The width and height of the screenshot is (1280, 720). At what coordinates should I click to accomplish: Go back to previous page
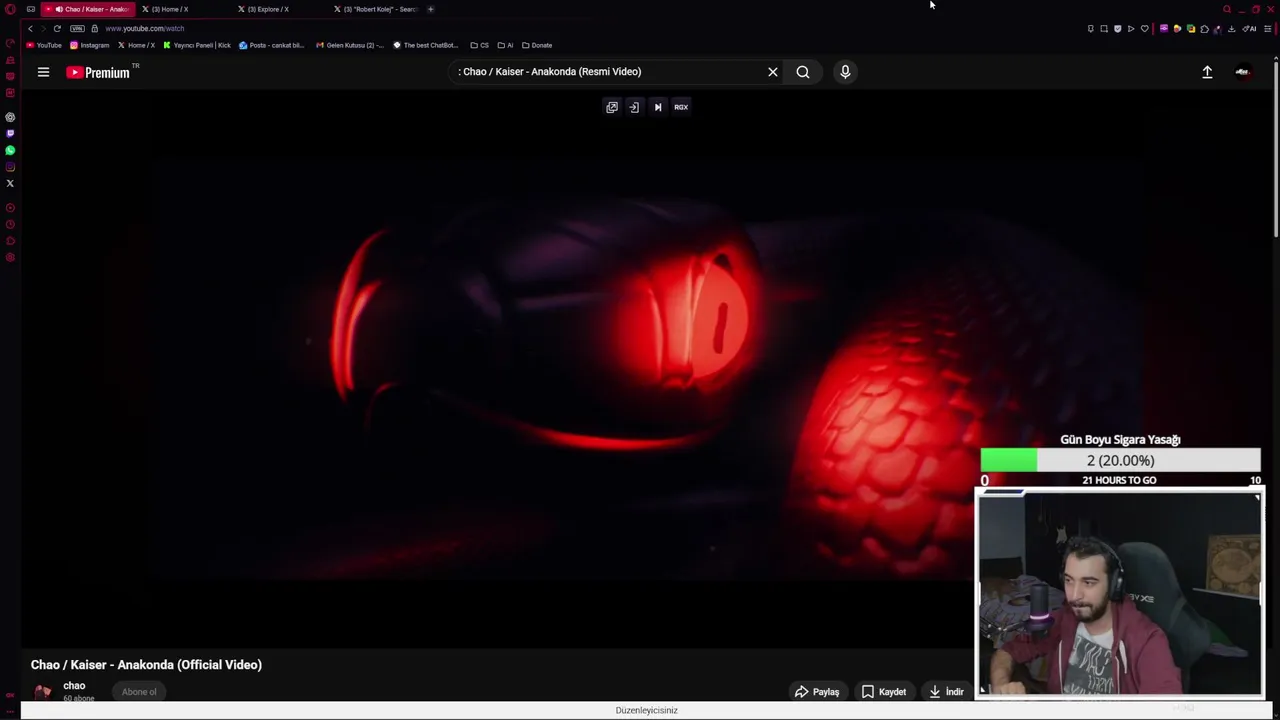pyautogui.click(x=30, y=28)
